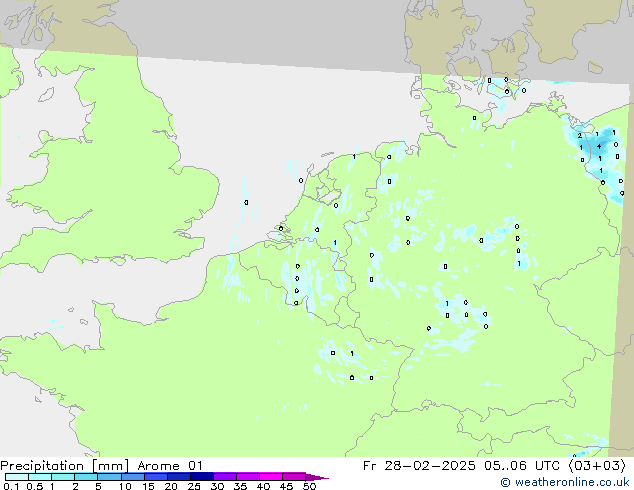Click the '50' legend scale label
Screen dimensions: 634x490
tap(309, 486)
